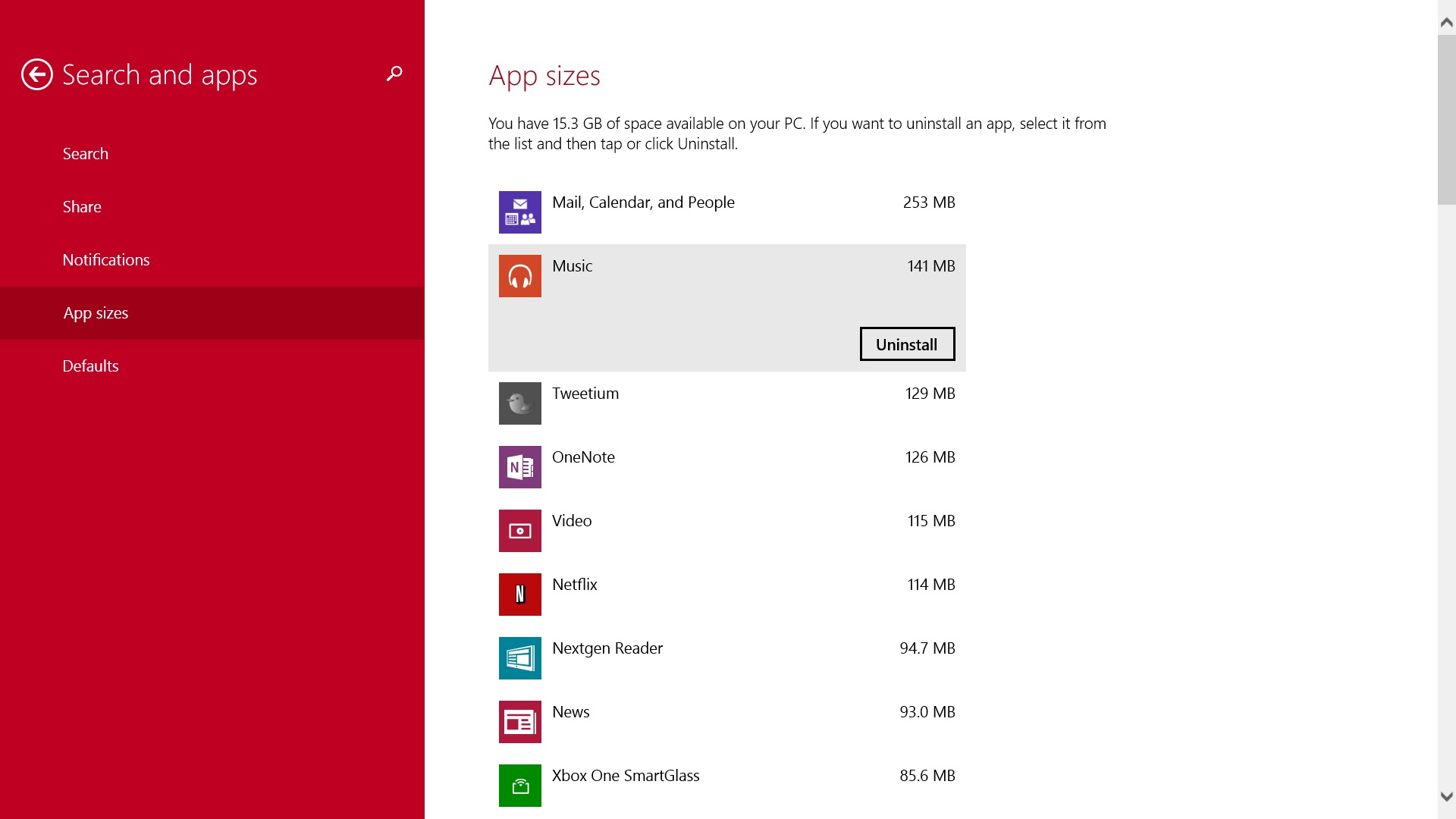Select the Video app icon

pos(520,531)
